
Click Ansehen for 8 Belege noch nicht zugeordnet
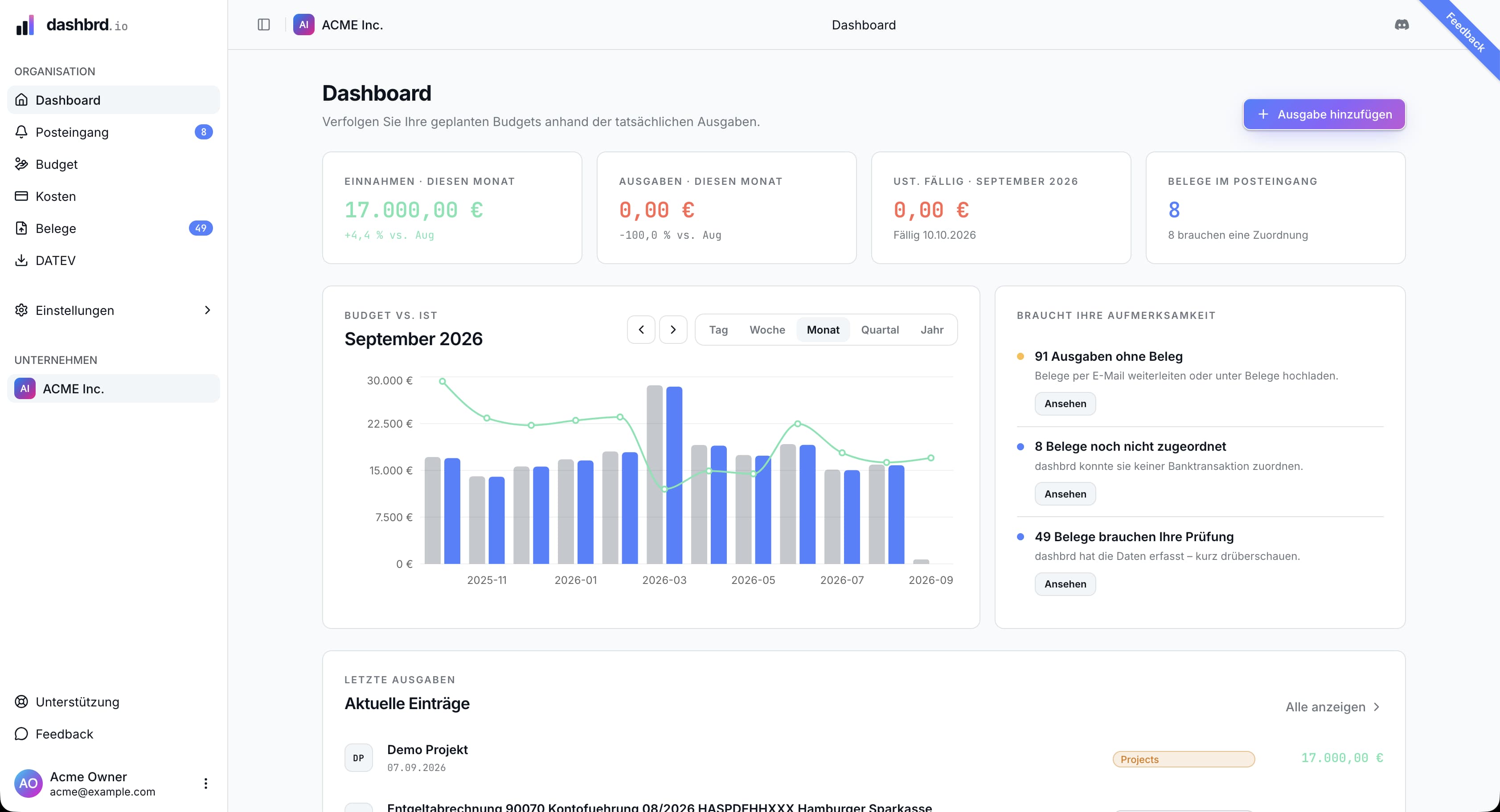[x=1065, y=494]
